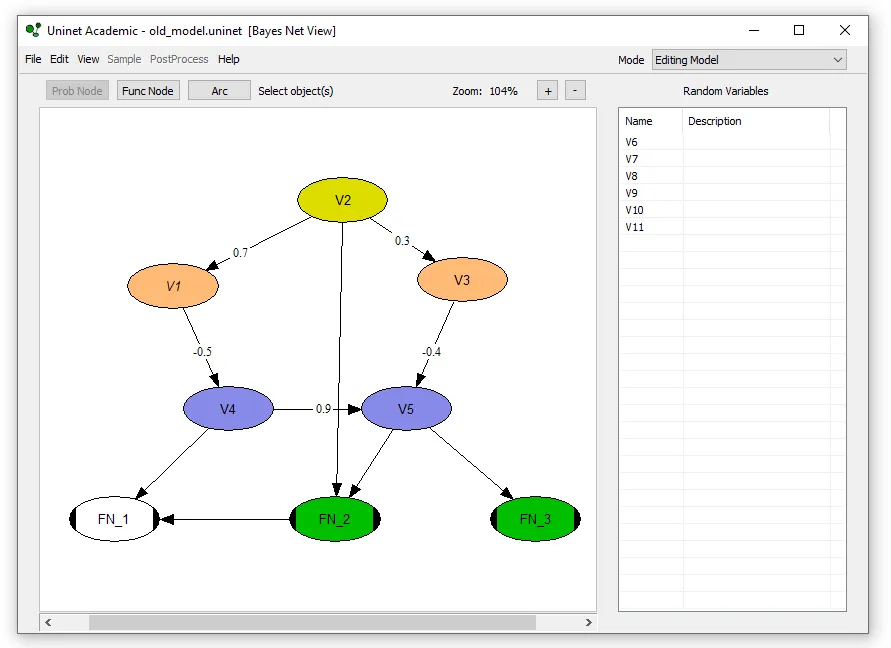The height and width of the screenshot is (648, 891).
Task: Click the 0.9 arc between V4 and V5
Action: click(323, 409)
